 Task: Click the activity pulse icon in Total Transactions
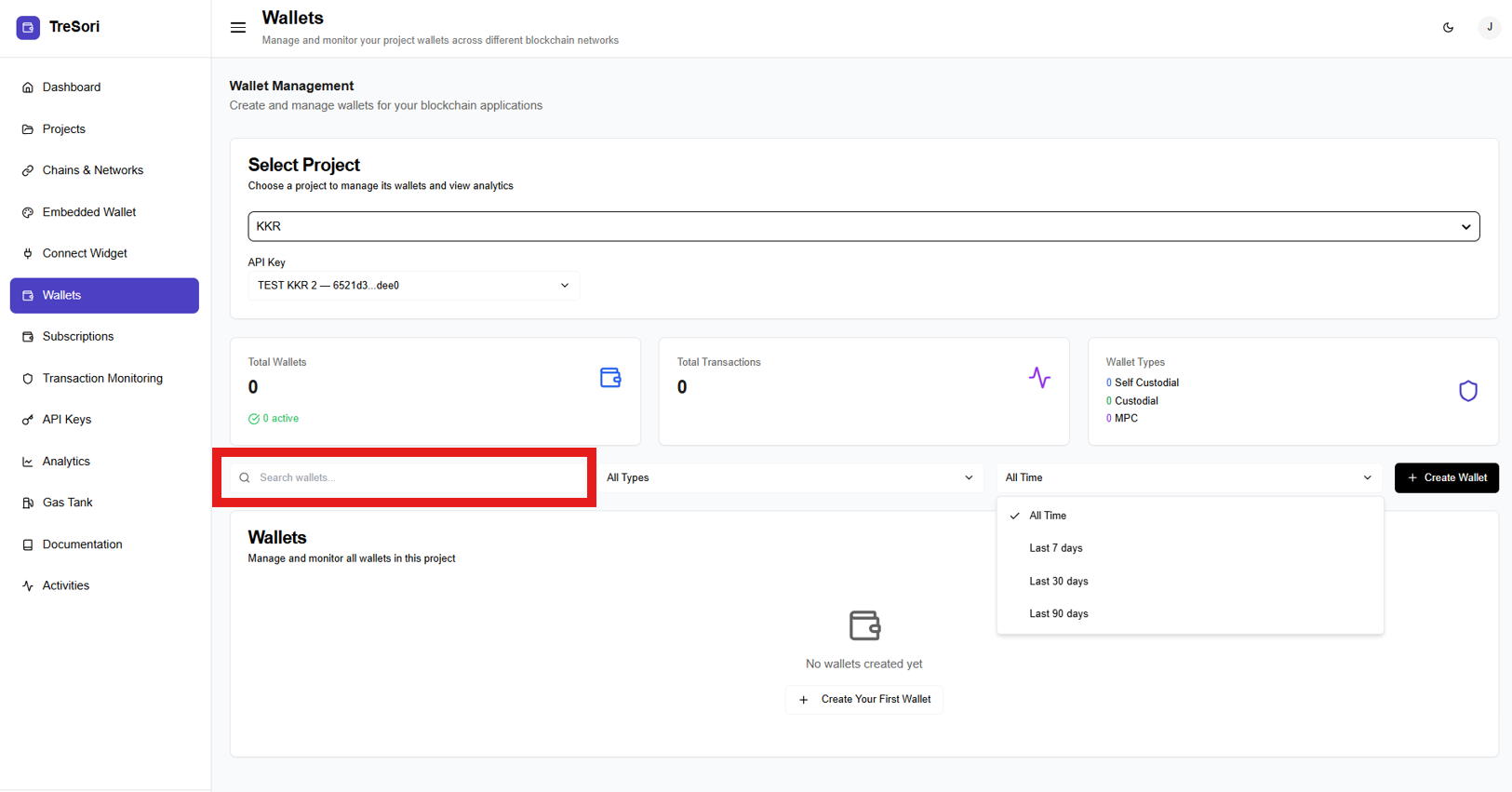1039,378
